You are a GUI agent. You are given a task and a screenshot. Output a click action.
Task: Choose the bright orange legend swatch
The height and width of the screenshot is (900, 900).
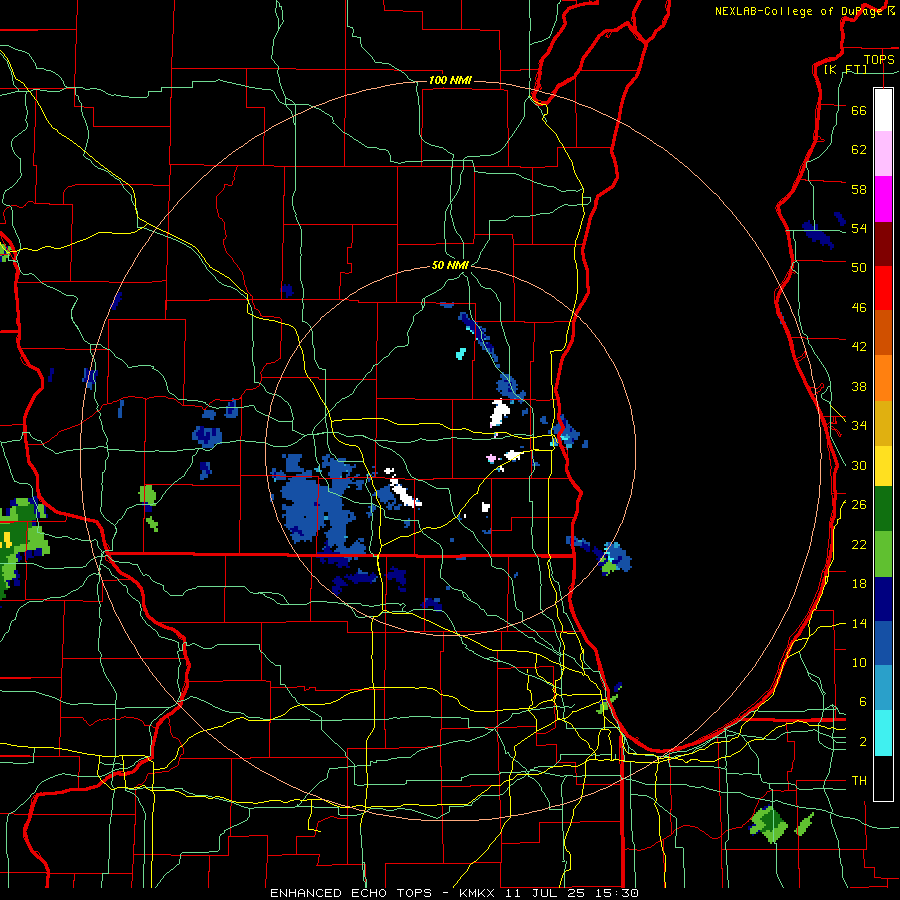[x=883, y=377]
